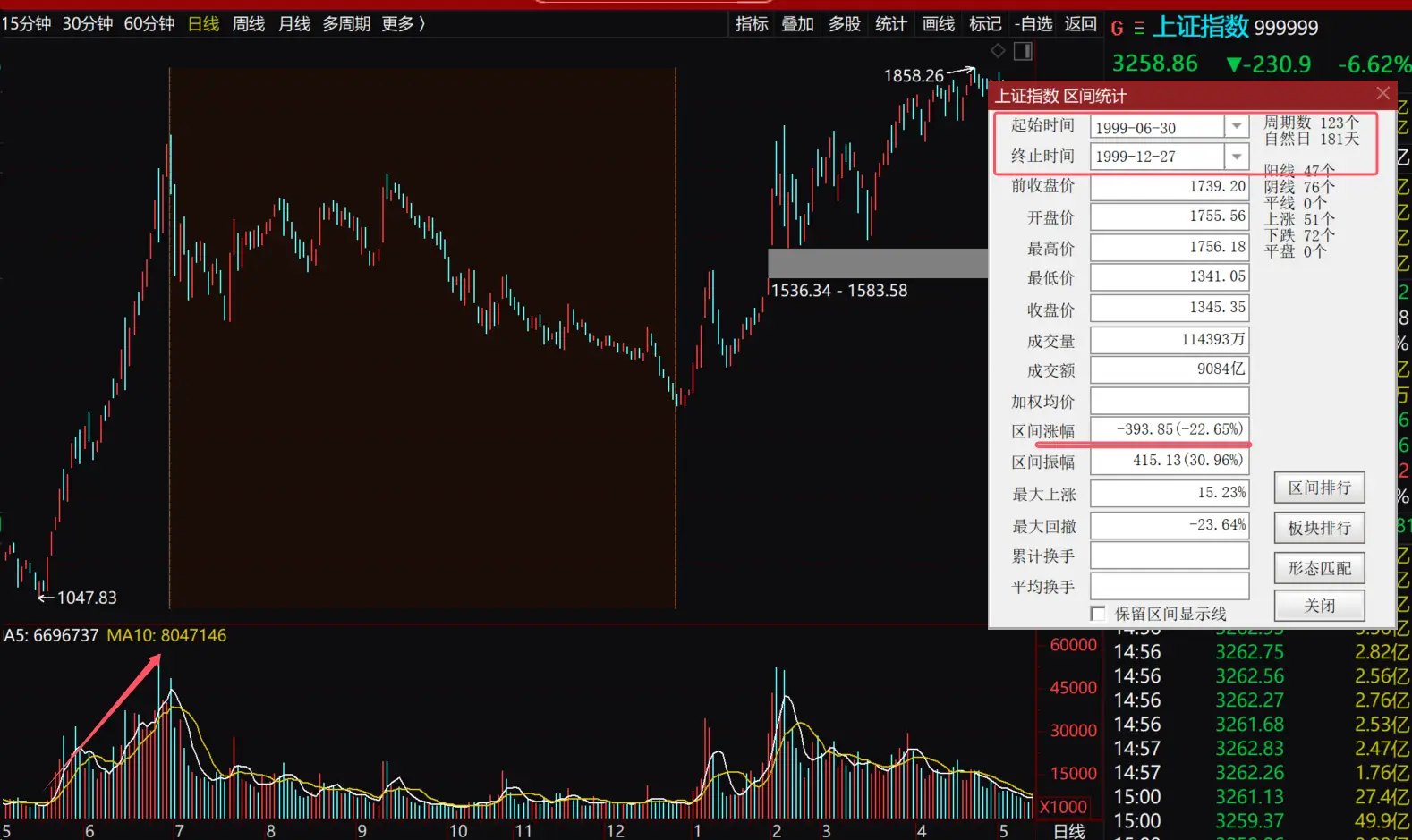The image size is (1412, 840).
Task: Click the 1536.34 - 1583.58 gap label
Action: (839, 291)
